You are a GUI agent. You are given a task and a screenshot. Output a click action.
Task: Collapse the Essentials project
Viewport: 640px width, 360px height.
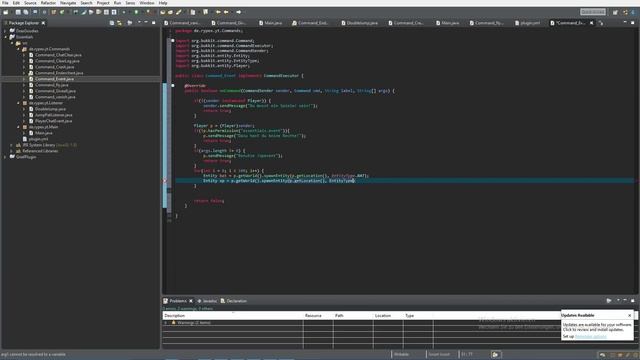5,37
